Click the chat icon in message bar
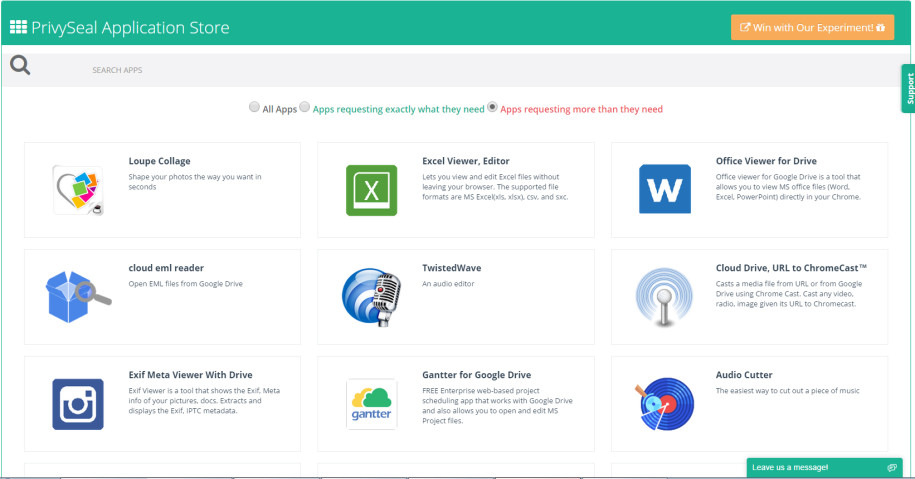 click(892, 467)
